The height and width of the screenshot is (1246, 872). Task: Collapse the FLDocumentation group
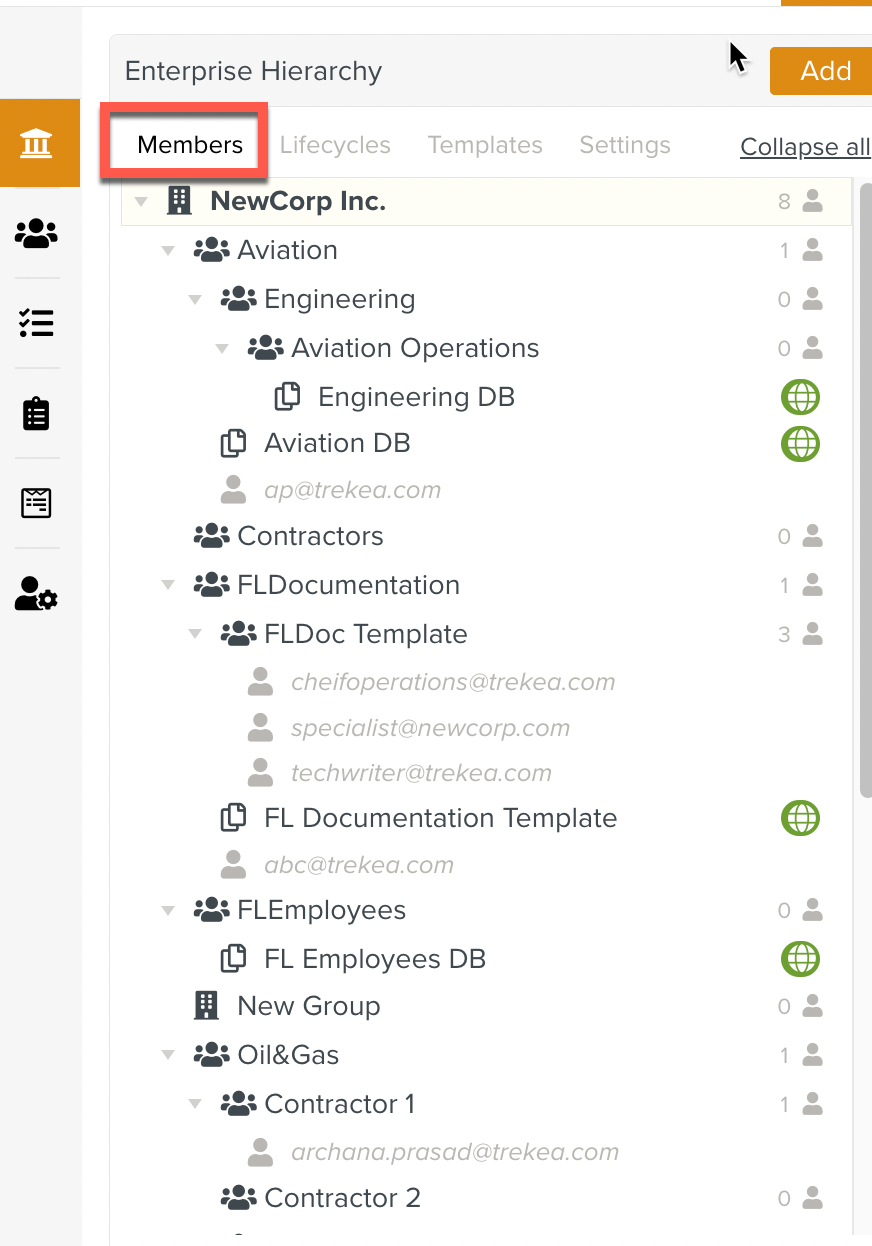[168, 586]
